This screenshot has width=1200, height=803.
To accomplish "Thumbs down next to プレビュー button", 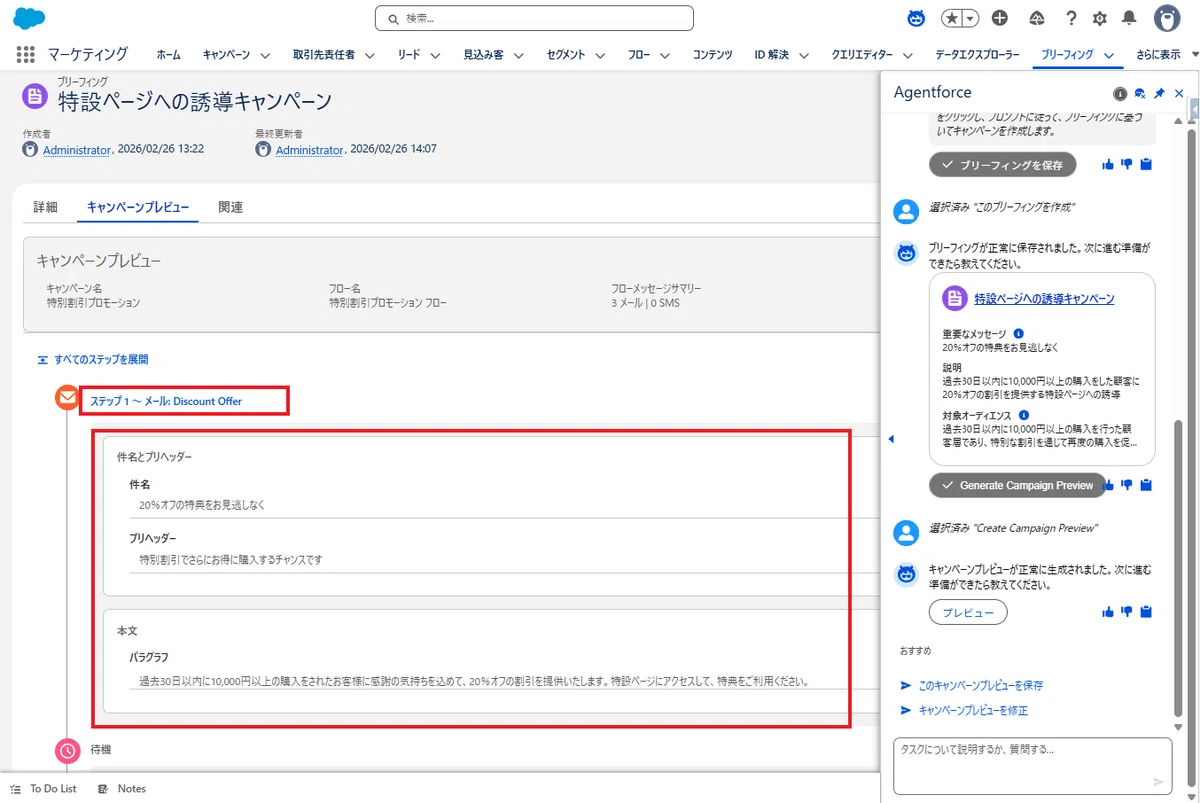I will [1127, 612].
